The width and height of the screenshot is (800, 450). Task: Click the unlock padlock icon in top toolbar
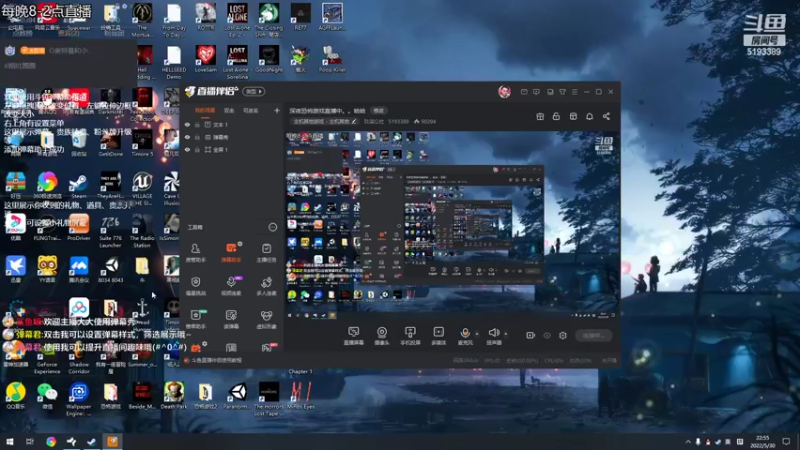[556, 116]
